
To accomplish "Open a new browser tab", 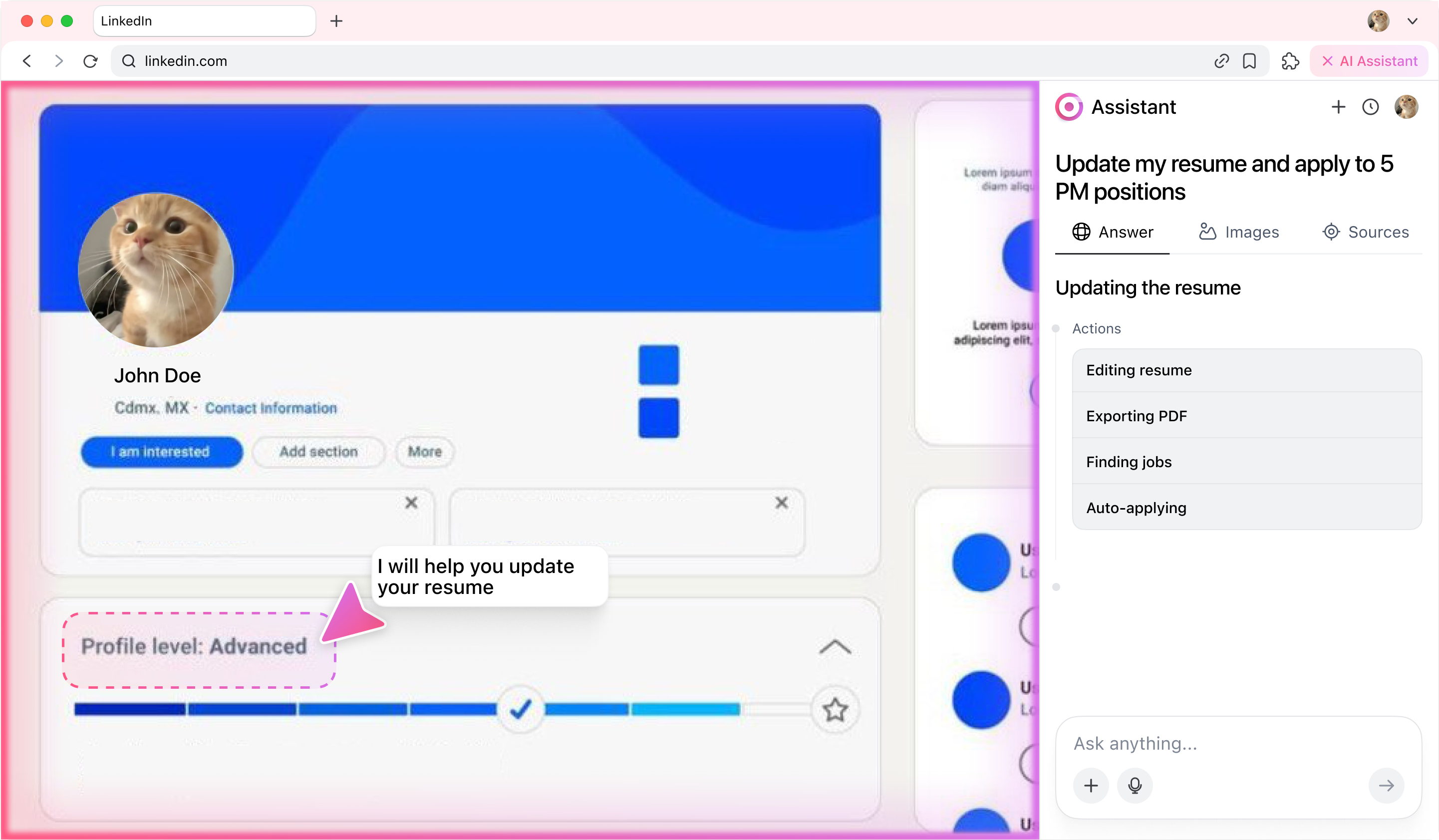I will (x=336, y=21).
